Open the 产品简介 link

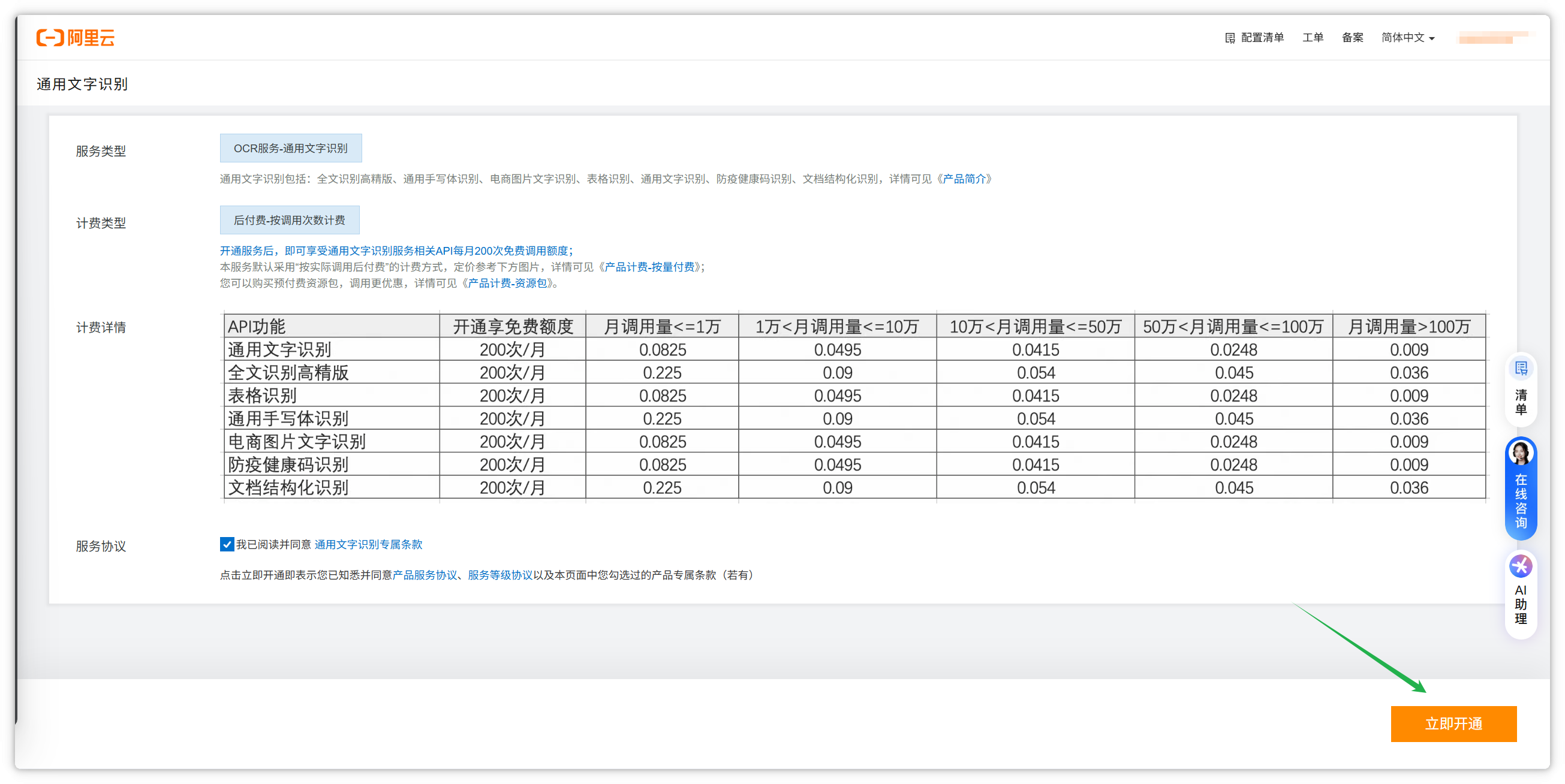coord(964,179)
